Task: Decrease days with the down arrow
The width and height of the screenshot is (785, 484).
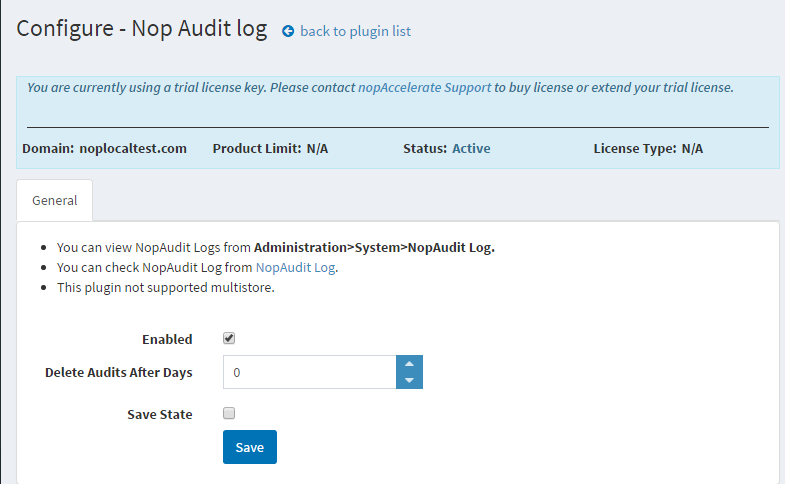Action: (410, 381)
